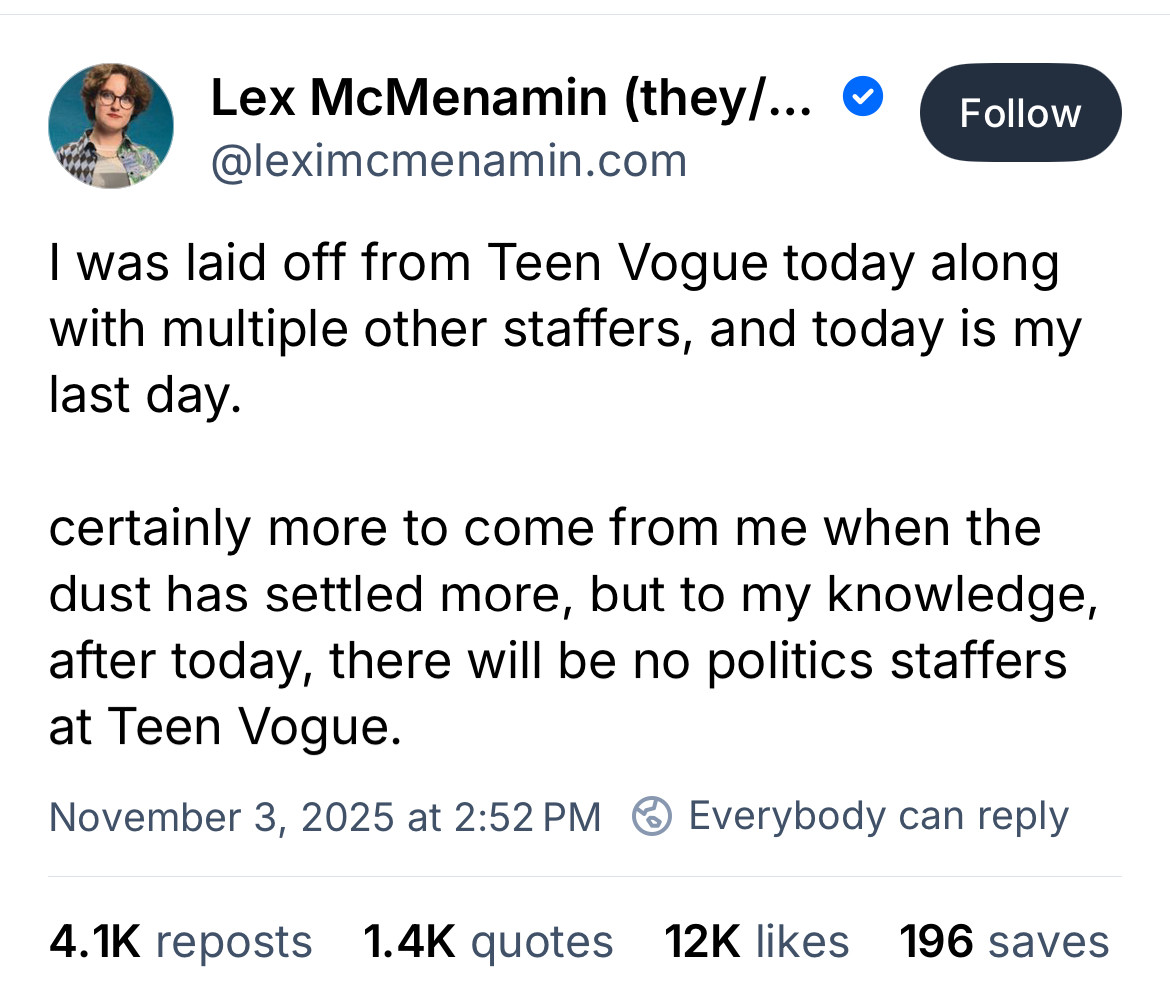Image resolution: width=1170 pixels, height=997 pixels.
Task: Click the globe reply-settings icon
Action: point(651,817)
